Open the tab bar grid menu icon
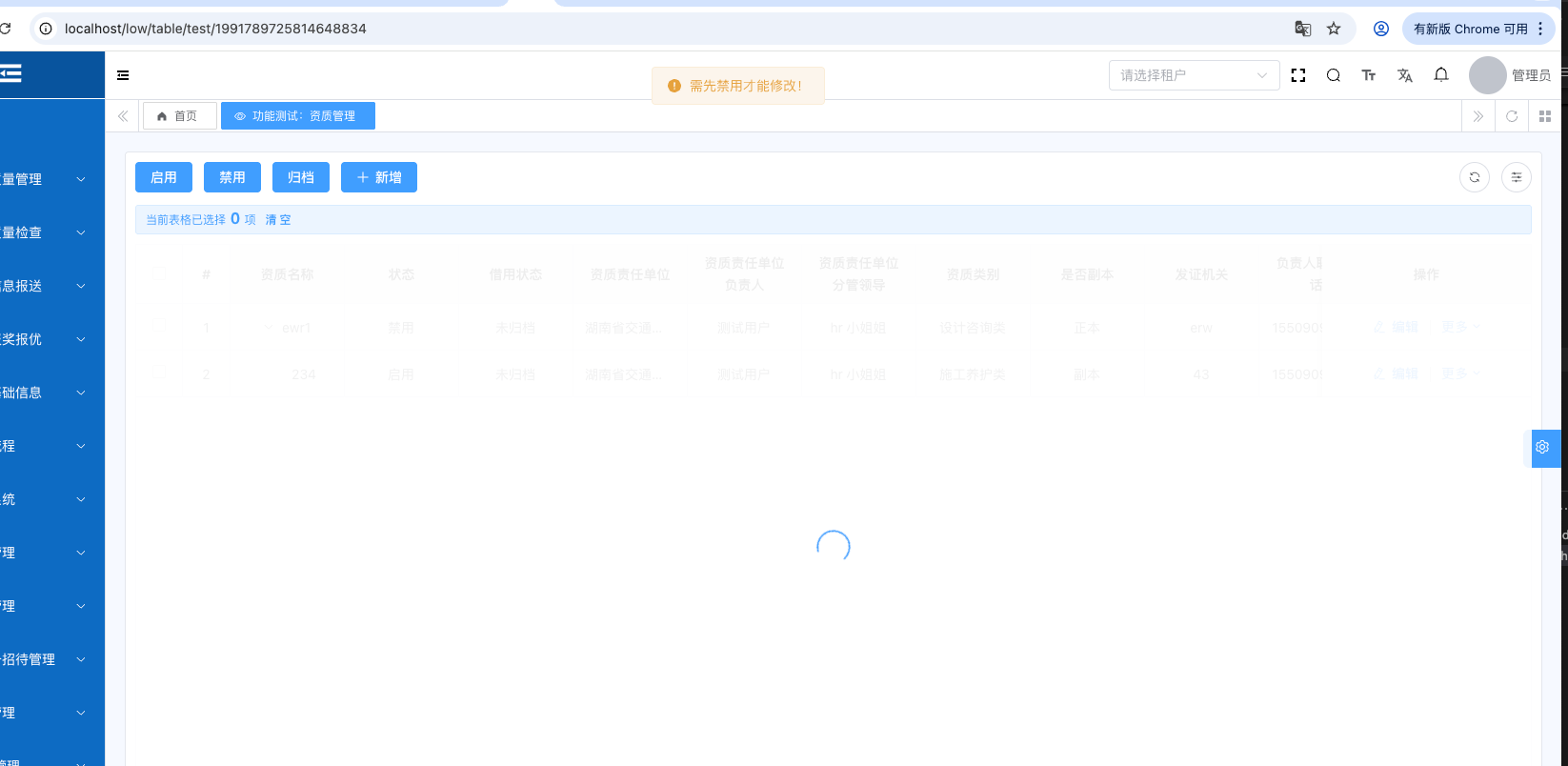 pos(1545,116)
